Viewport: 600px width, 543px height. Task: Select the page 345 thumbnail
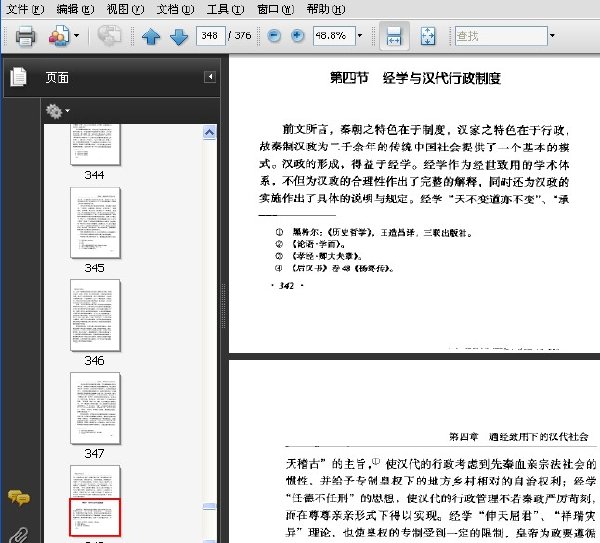[x=95, y=223]
